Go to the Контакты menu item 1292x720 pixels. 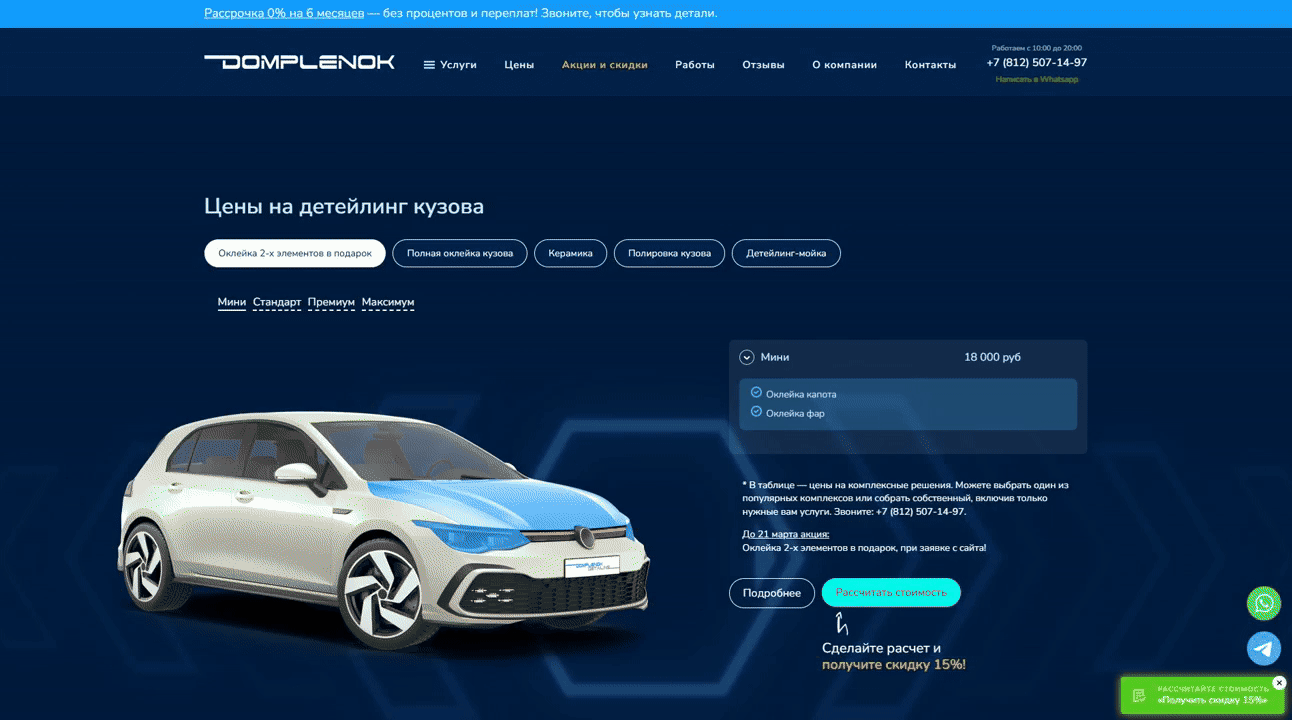(x=930, y=65)
